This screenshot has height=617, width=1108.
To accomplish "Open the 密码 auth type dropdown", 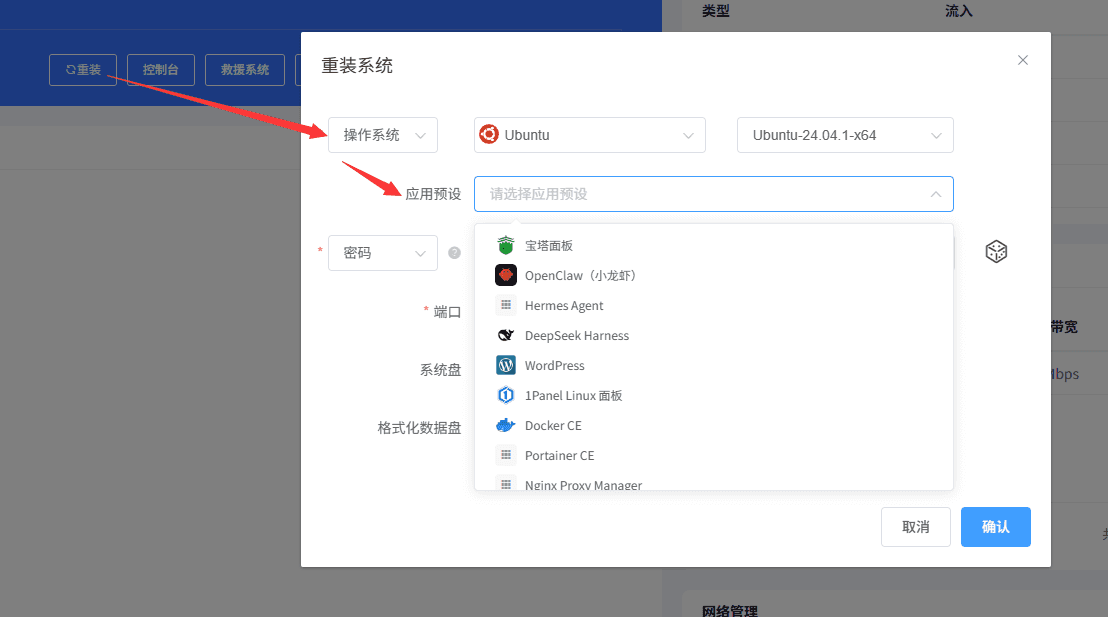I will pos(383,252).
